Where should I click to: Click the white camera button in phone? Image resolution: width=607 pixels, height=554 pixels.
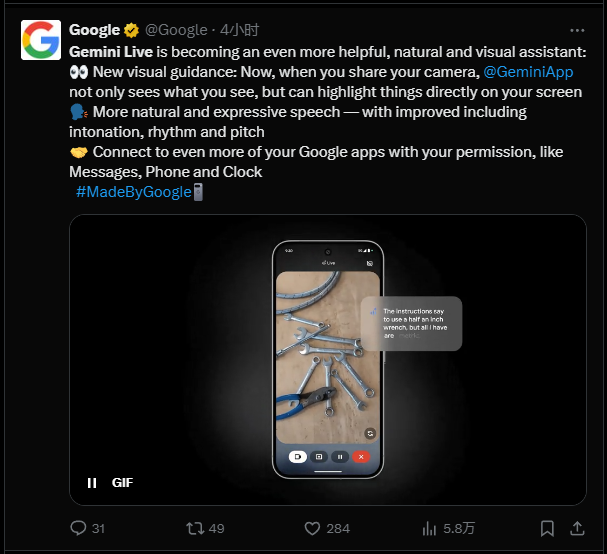(297, 456)
